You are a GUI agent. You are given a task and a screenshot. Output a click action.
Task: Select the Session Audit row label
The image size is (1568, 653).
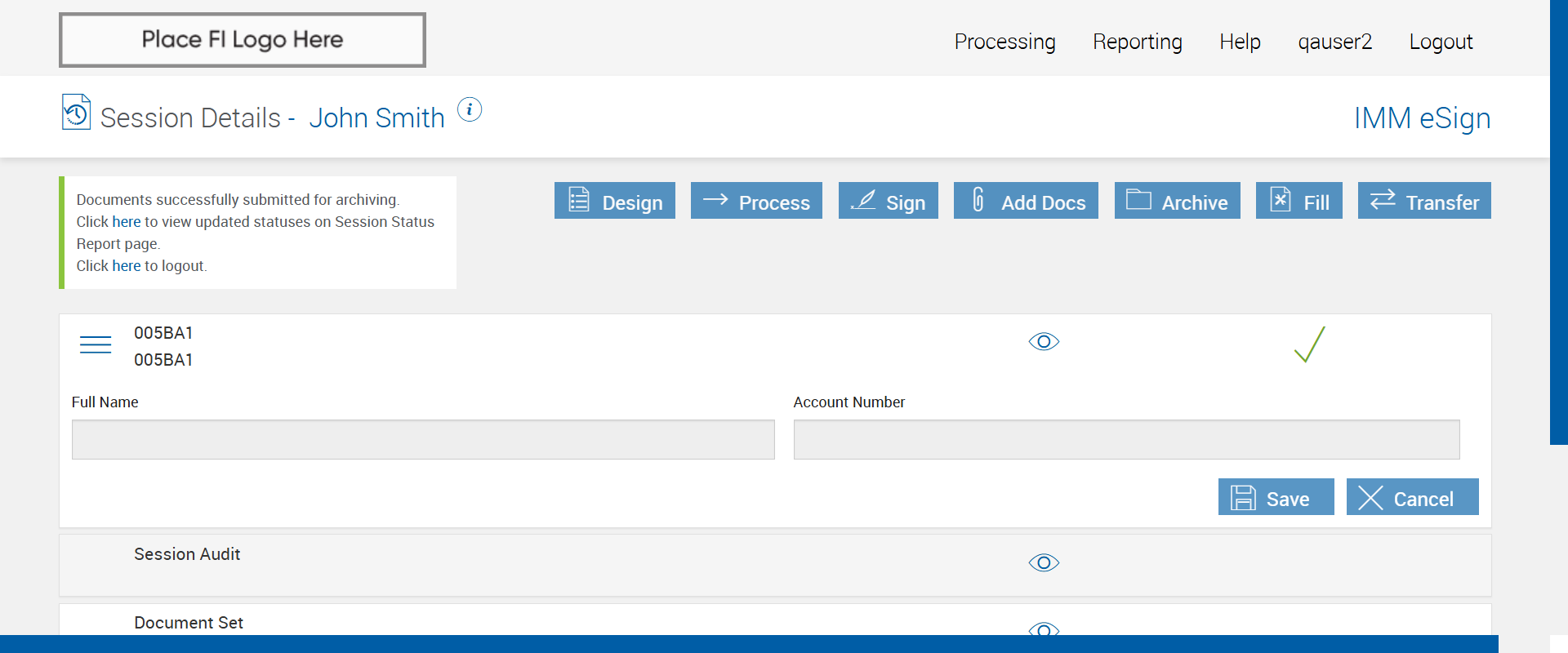pos(187,554)
